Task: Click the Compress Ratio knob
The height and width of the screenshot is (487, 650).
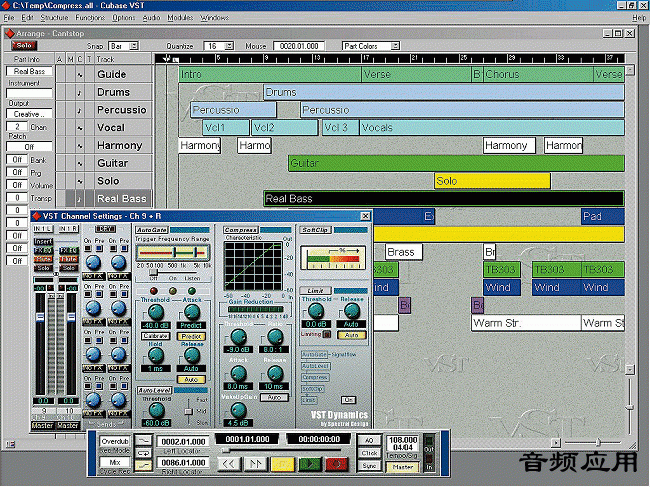Action: point(274,338)
